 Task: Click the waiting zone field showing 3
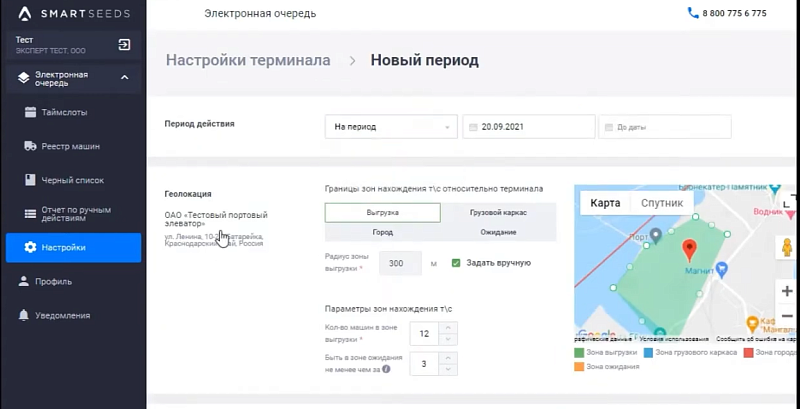click(x=424, y=364)
